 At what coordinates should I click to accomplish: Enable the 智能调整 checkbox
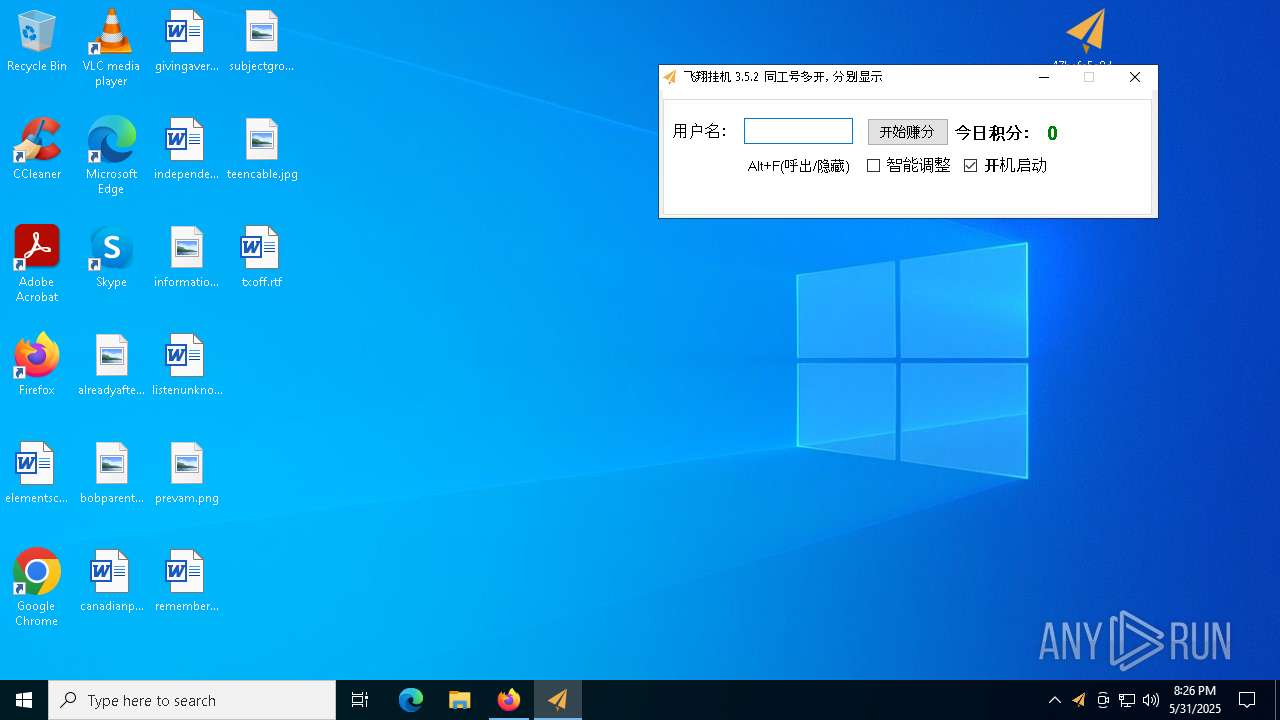coord(873,165)
